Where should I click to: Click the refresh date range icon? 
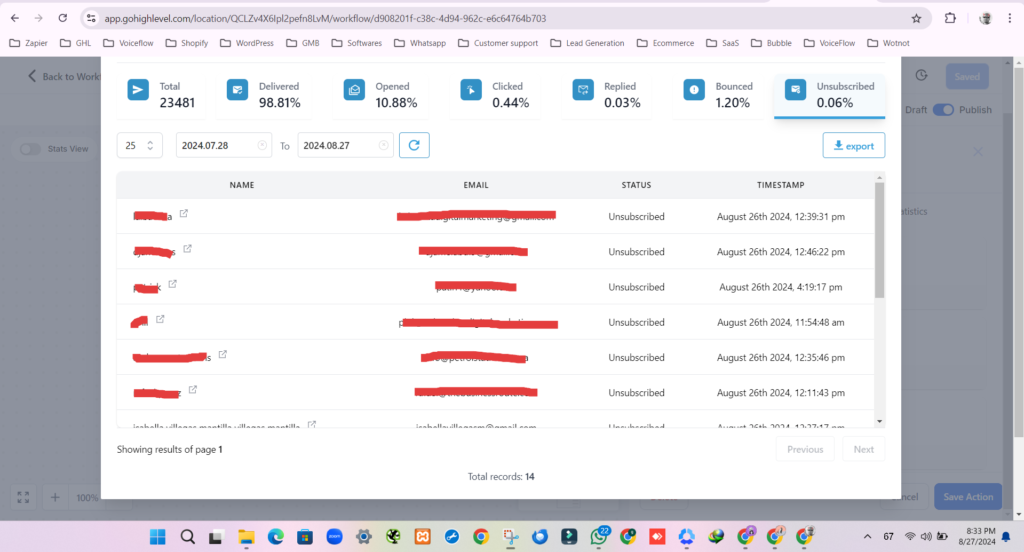click(x=414, y=145)
